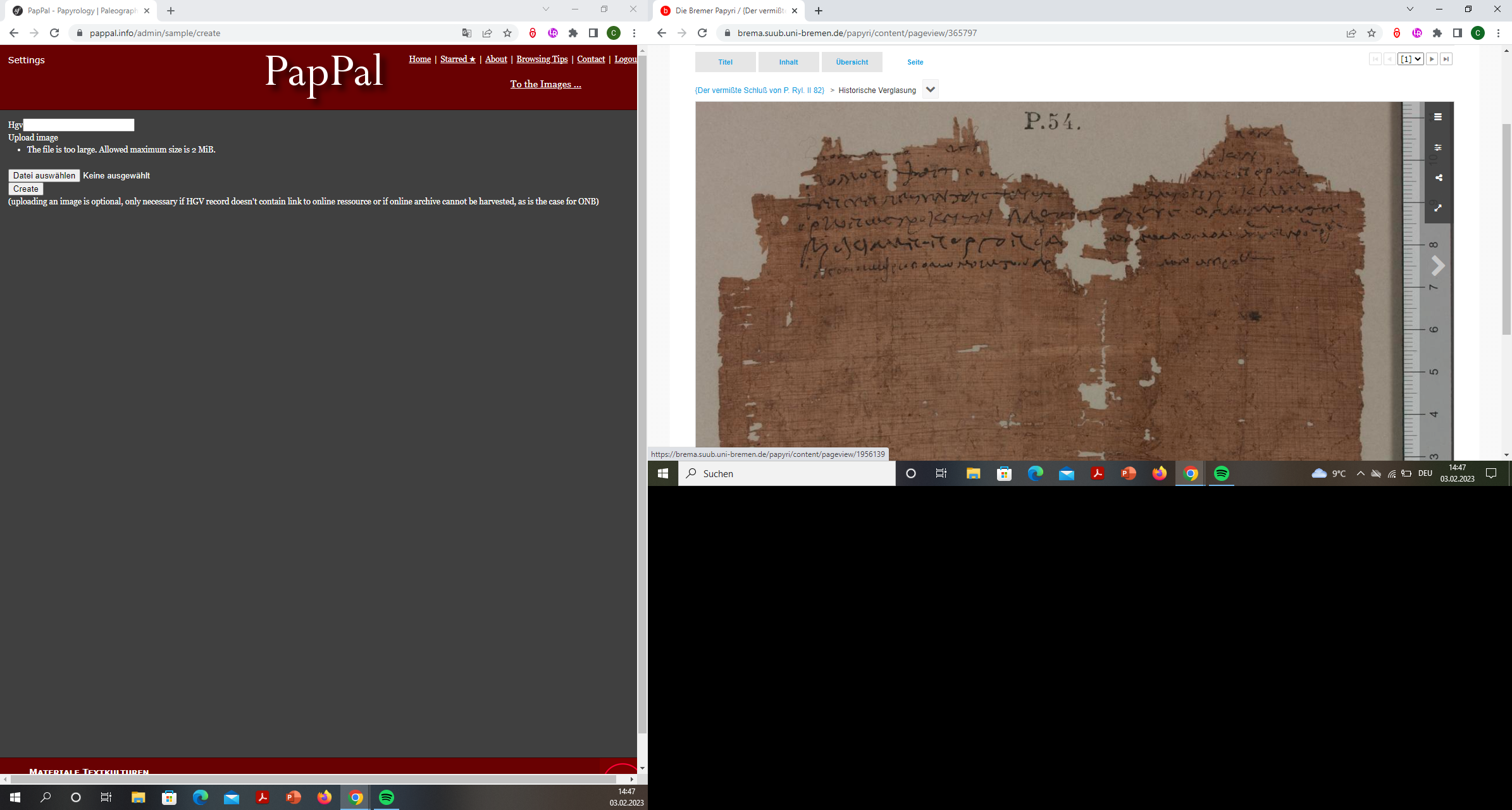
Task: Click translate icon in PapPal address bar
Action: point(467,33)
